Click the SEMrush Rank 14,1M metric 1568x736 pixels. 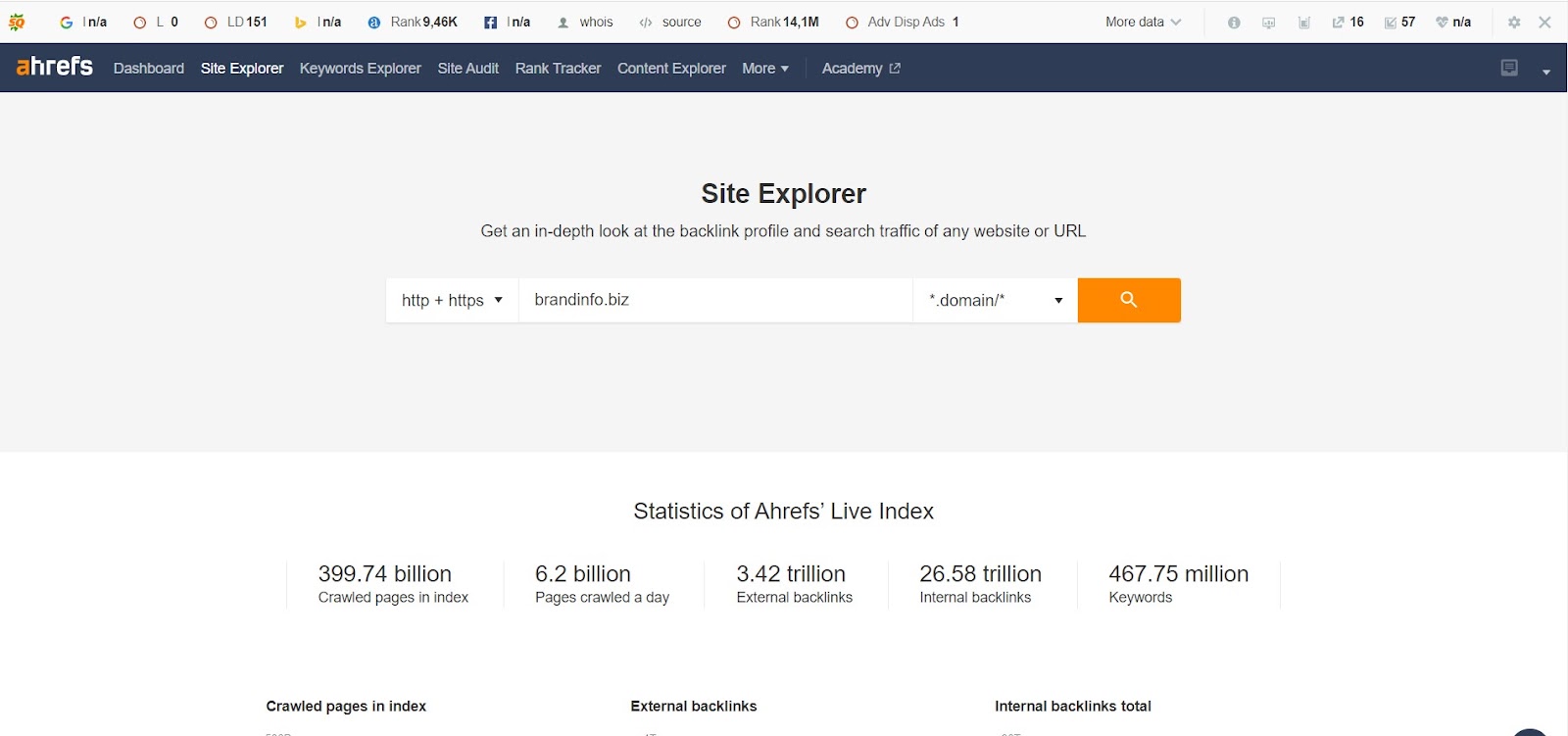point(773,22)
